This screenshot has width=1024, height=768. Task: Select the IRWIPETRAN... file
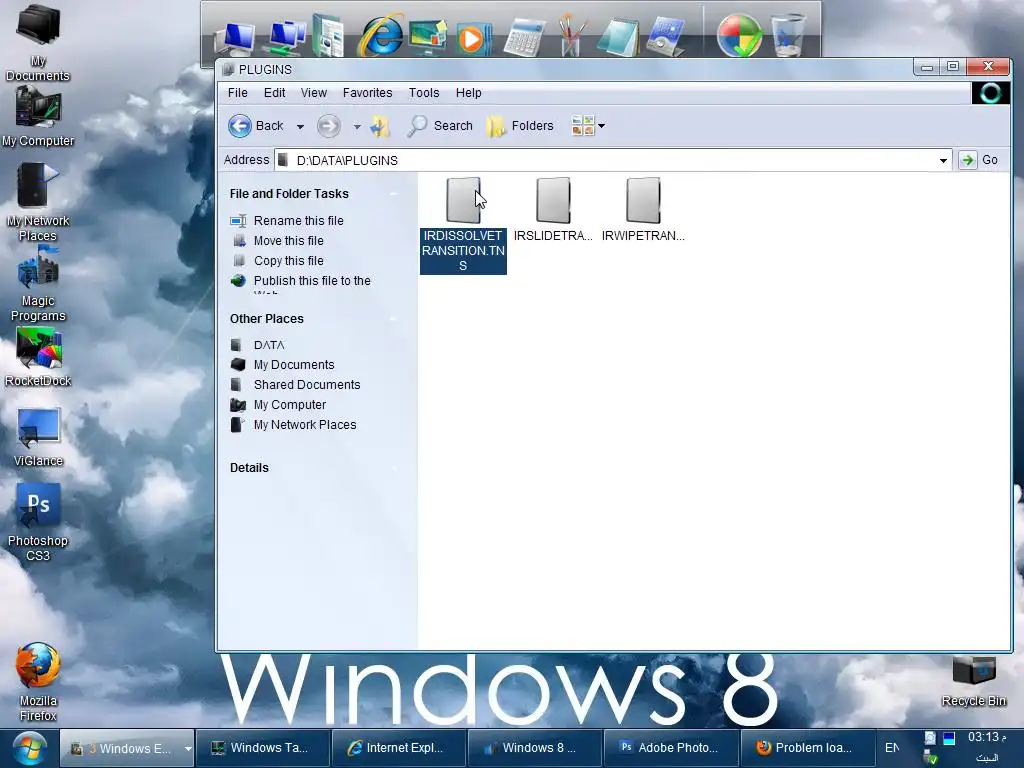point(643,209)
